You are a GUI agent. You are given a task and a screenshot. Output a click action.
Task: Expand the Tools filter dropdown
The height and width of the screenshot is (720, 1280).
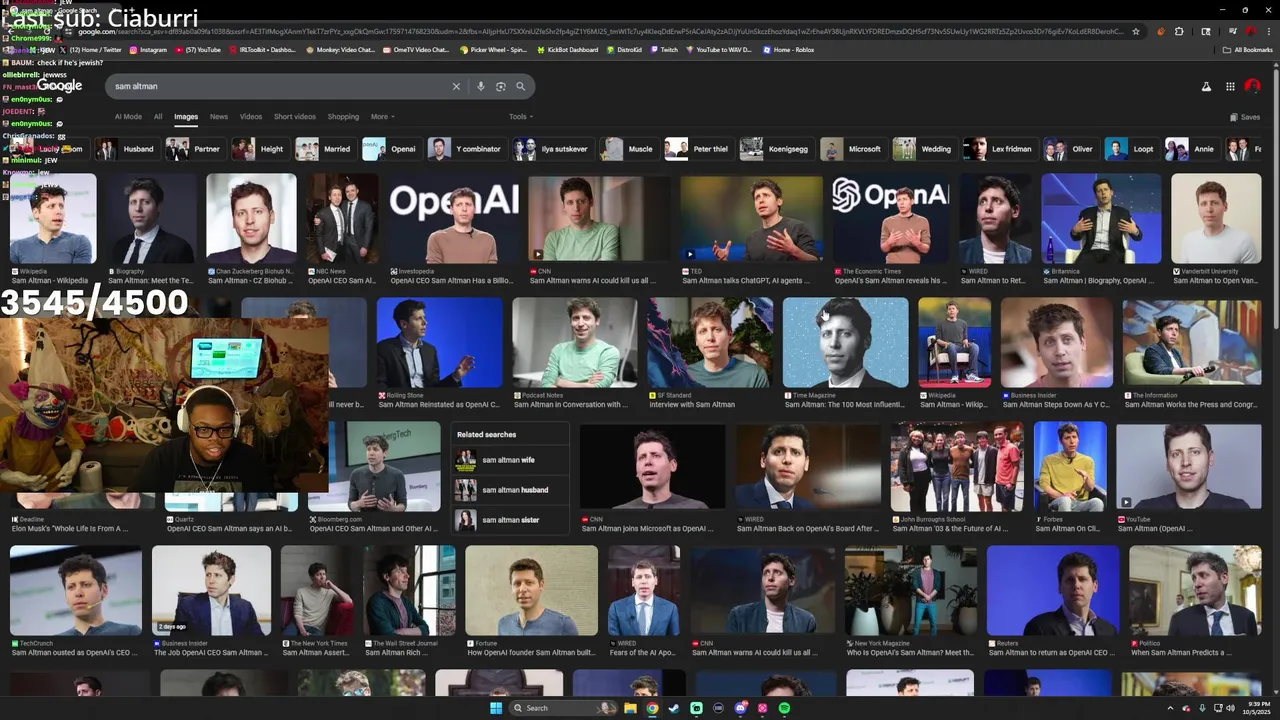[x=521, y=117]
